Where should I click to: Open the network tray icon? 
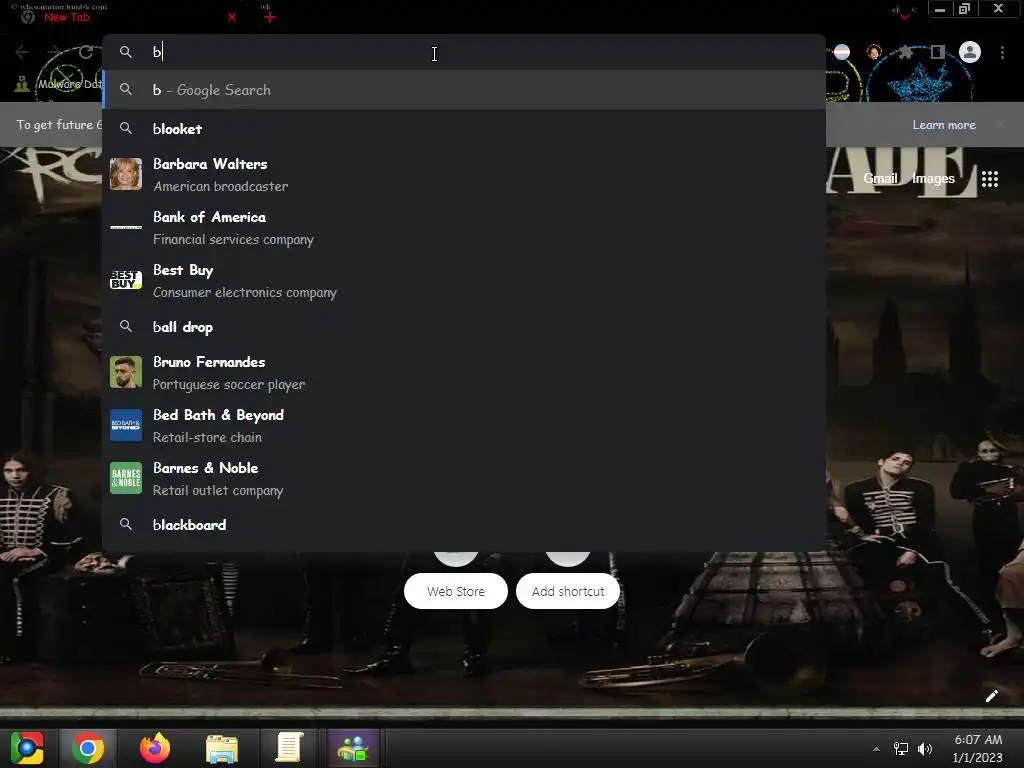tap(901, 749)
